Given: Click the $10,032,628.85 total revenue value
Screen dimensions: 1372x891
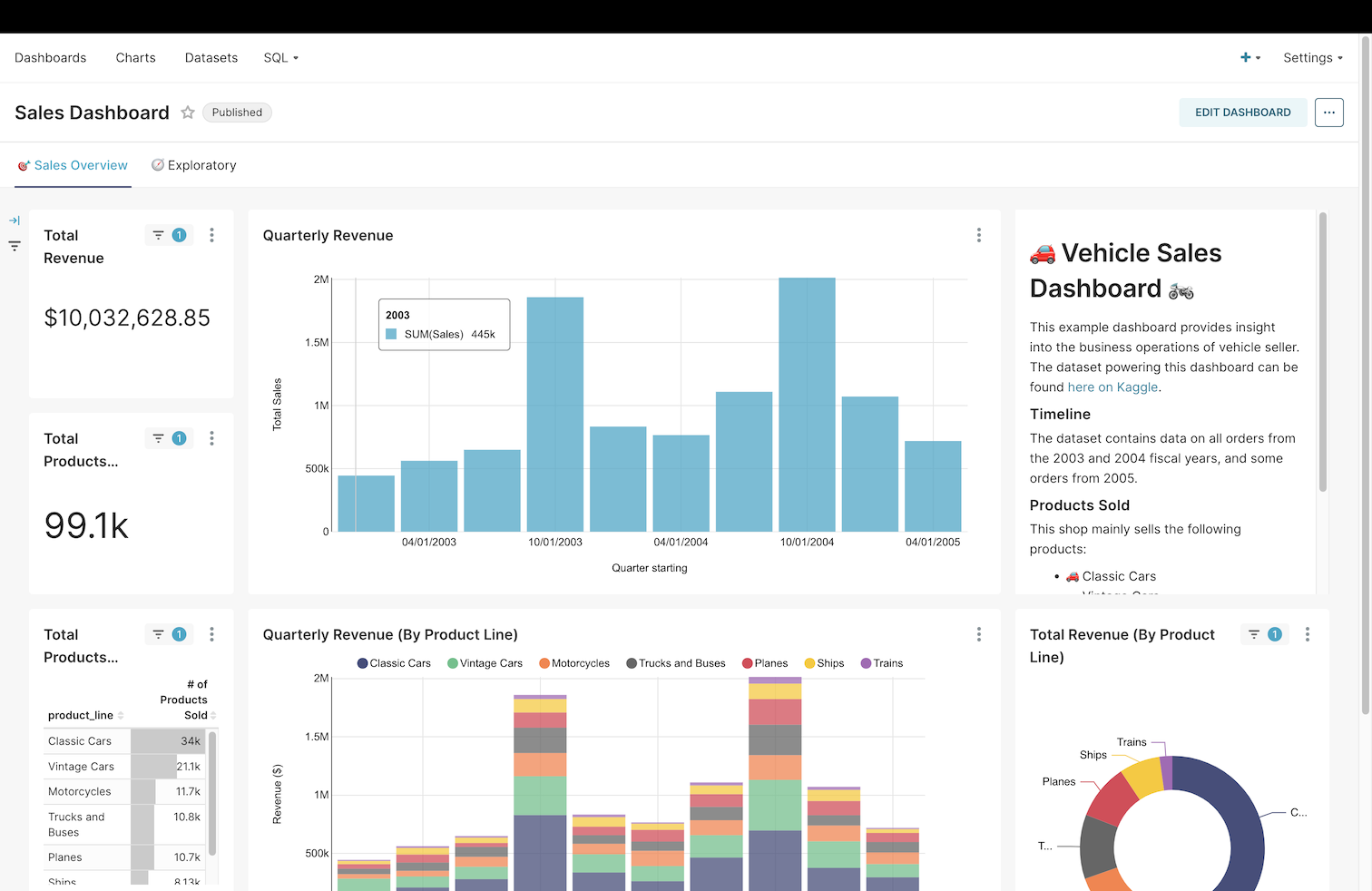Looking at the screenshot, I should (127, 318).
